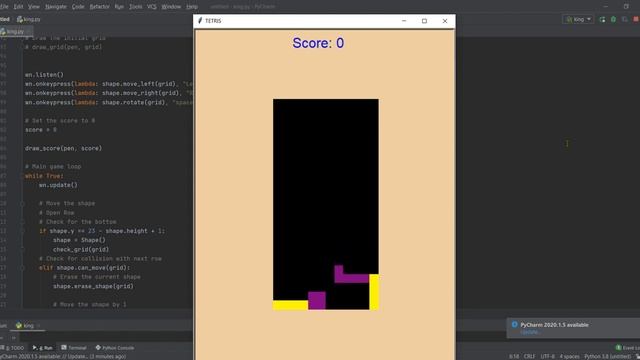The image size is (640, 360).
Task: Open the View menu
Action: 34,7
